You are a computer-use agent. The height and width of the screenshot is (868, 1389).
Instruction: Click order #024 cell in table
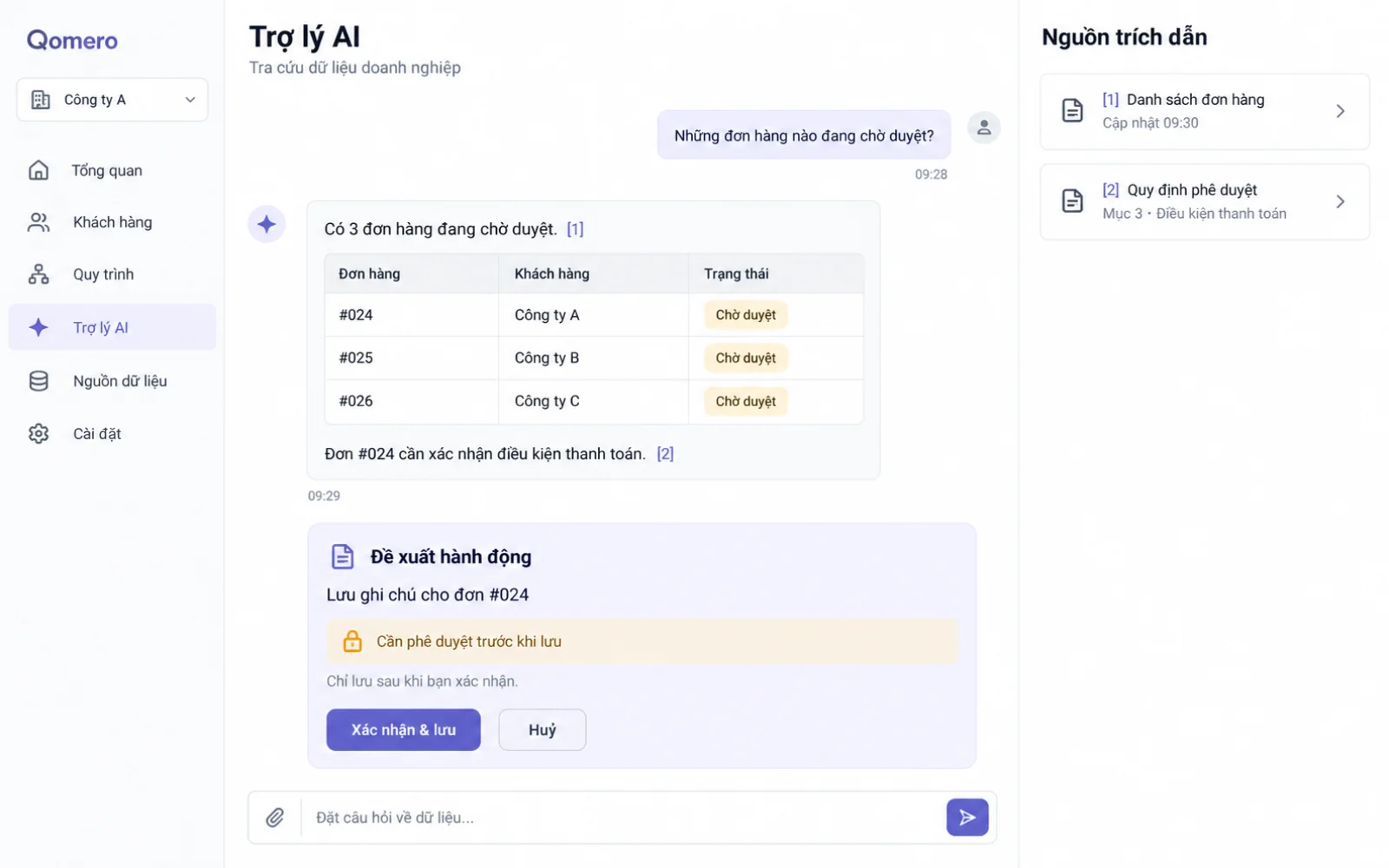click(411, 315)
